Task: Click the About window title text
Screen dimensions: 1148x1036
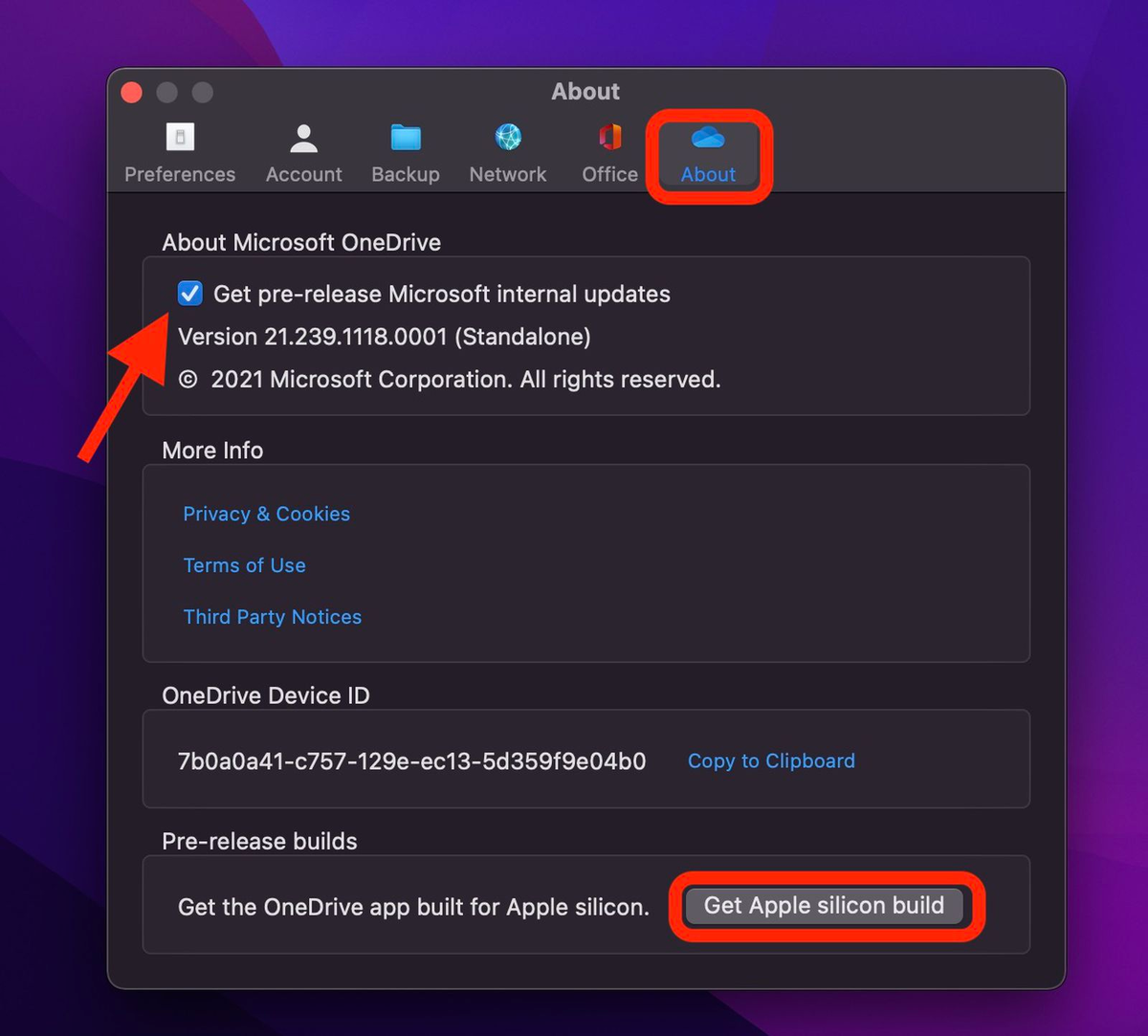Action: pyautogui.click(x=585, y=92)
